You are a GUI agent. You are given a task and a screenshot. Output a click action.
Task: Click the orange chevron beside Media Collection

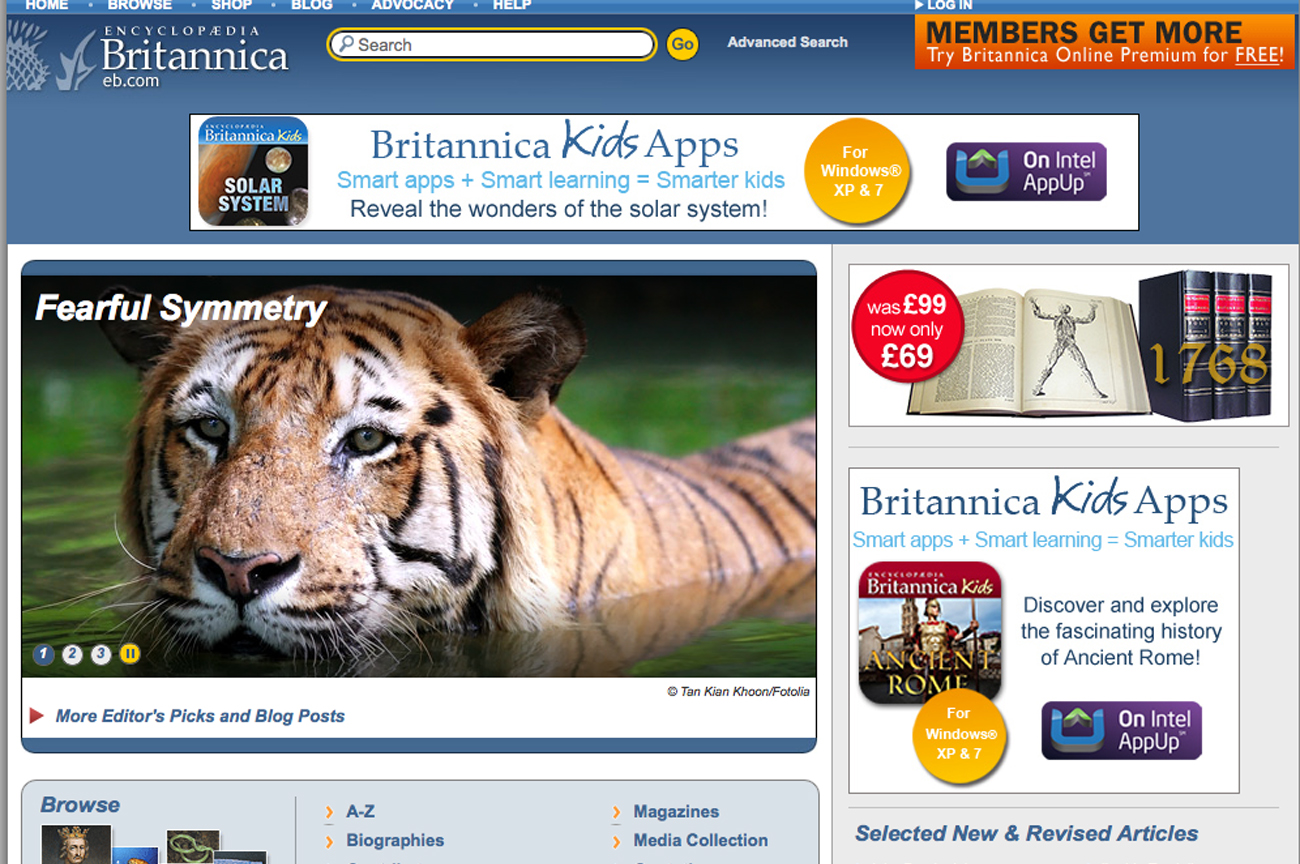(x=617, y=841)
